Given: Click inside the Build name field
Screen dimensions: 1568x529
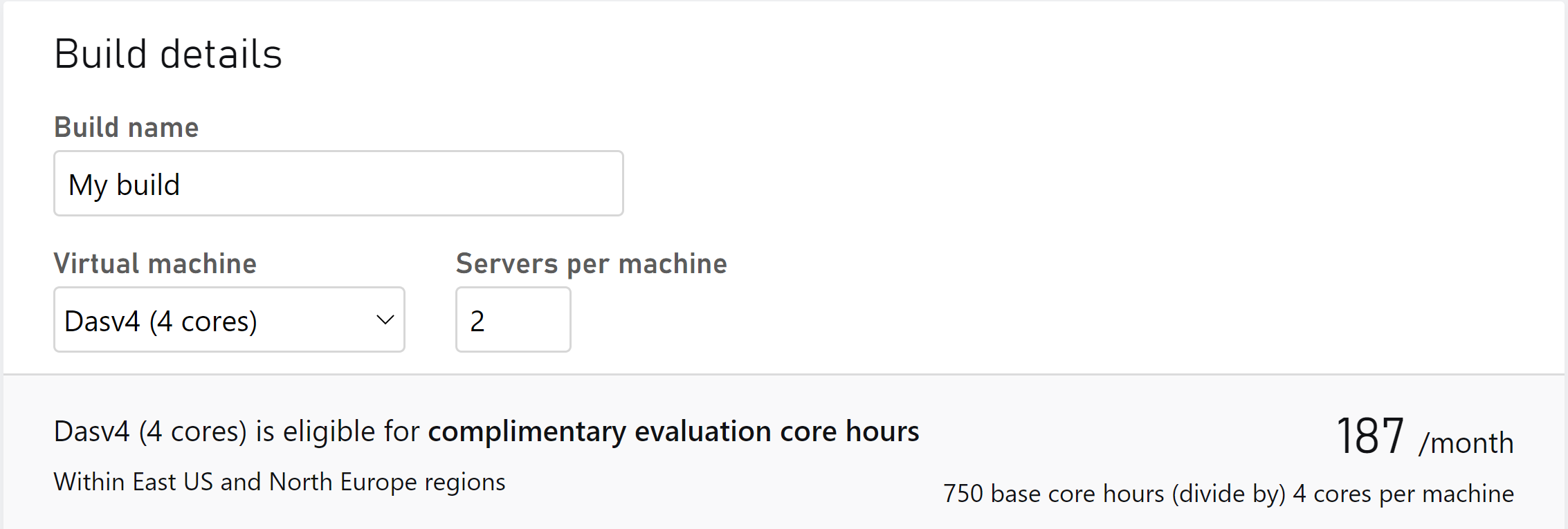Looking at the screenshot, I should click(338, 183).
